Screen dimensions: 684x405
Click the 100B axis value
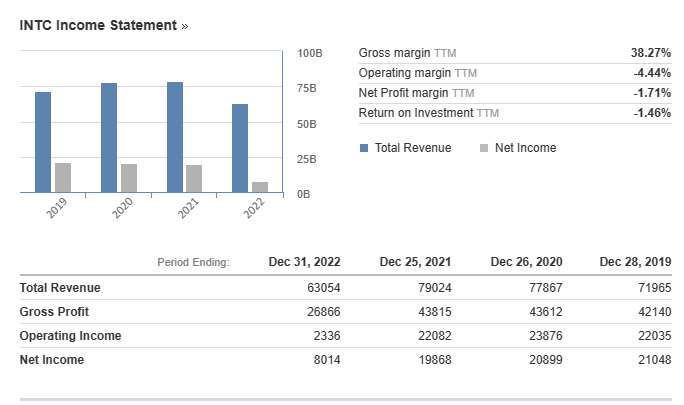tap(310, 53)
